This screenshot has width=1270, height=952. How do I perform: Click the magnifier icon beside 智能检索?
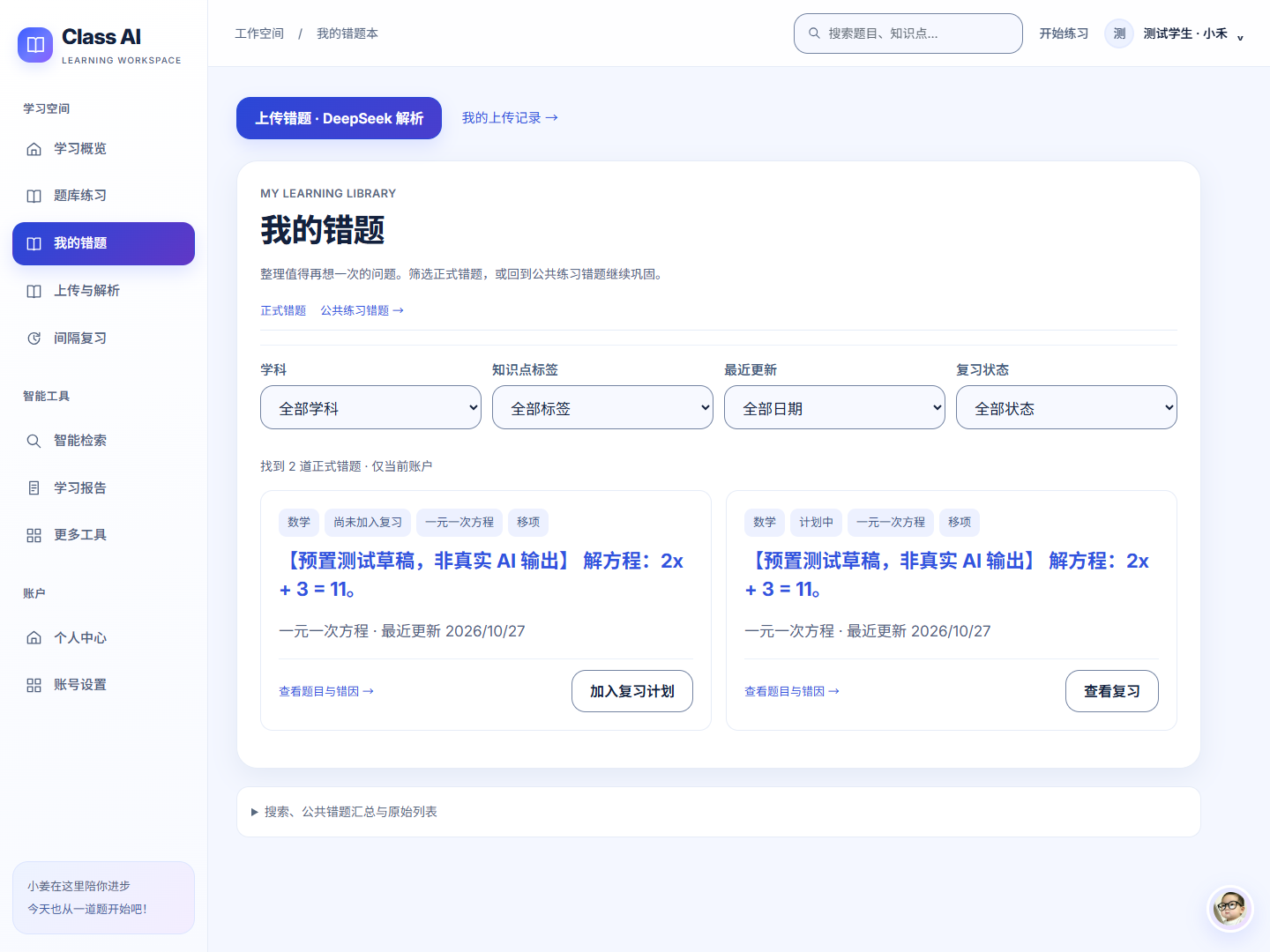click(34, 441)
